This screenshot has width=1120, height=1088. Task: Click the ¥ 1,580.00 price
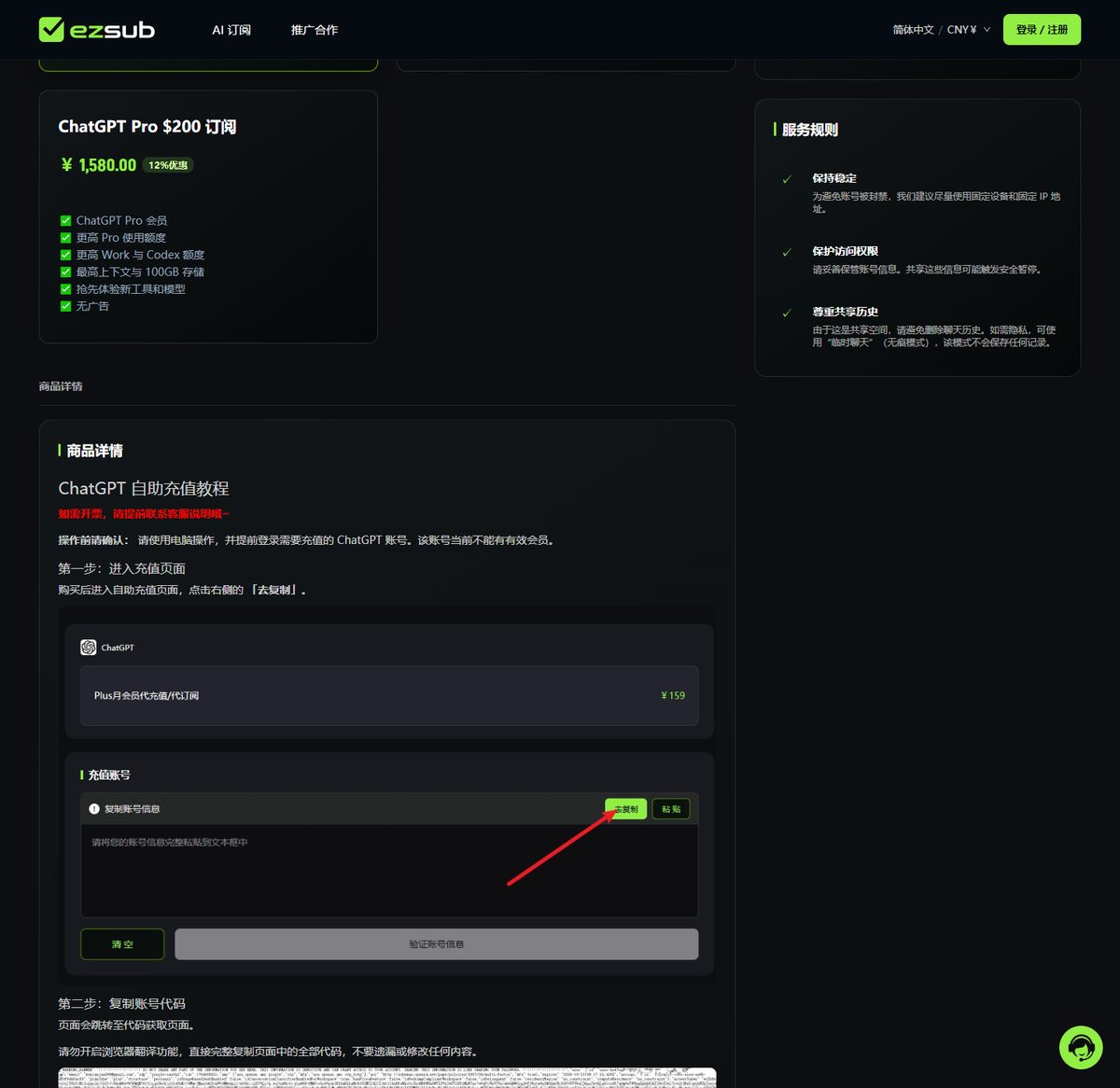(99, 165)
